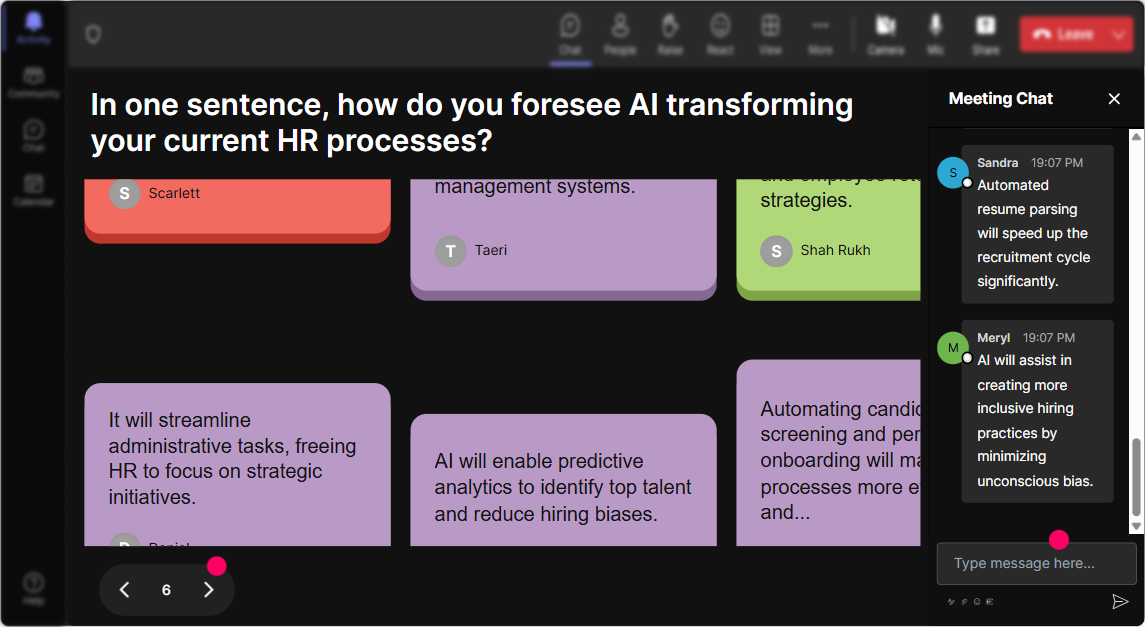The image size is (1145, 627).
Task: Click the 19:07 PM timestamp on Meryl's message
Action: point(1049,338)
